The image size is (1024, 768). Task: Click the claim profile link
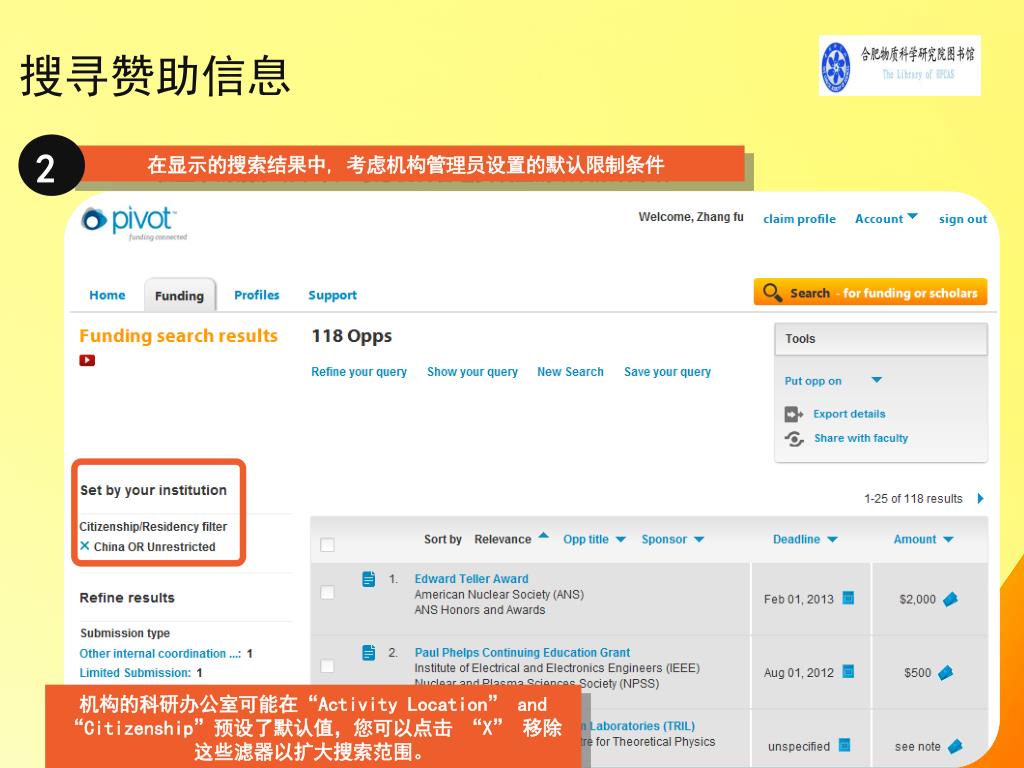point(799,219)
